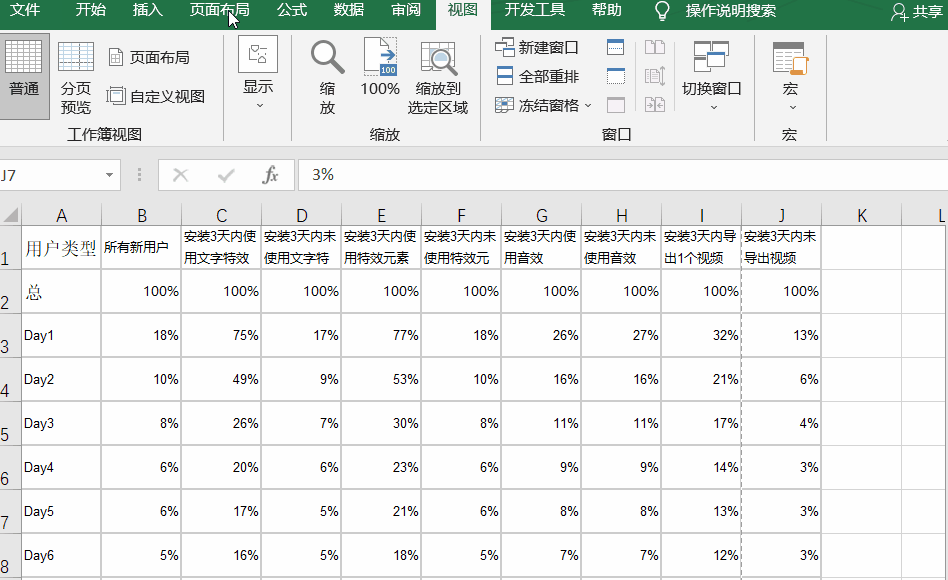Click cell B1 '所有新用户'
This screenshot has width=948, height=580.
tap(141, 247)
